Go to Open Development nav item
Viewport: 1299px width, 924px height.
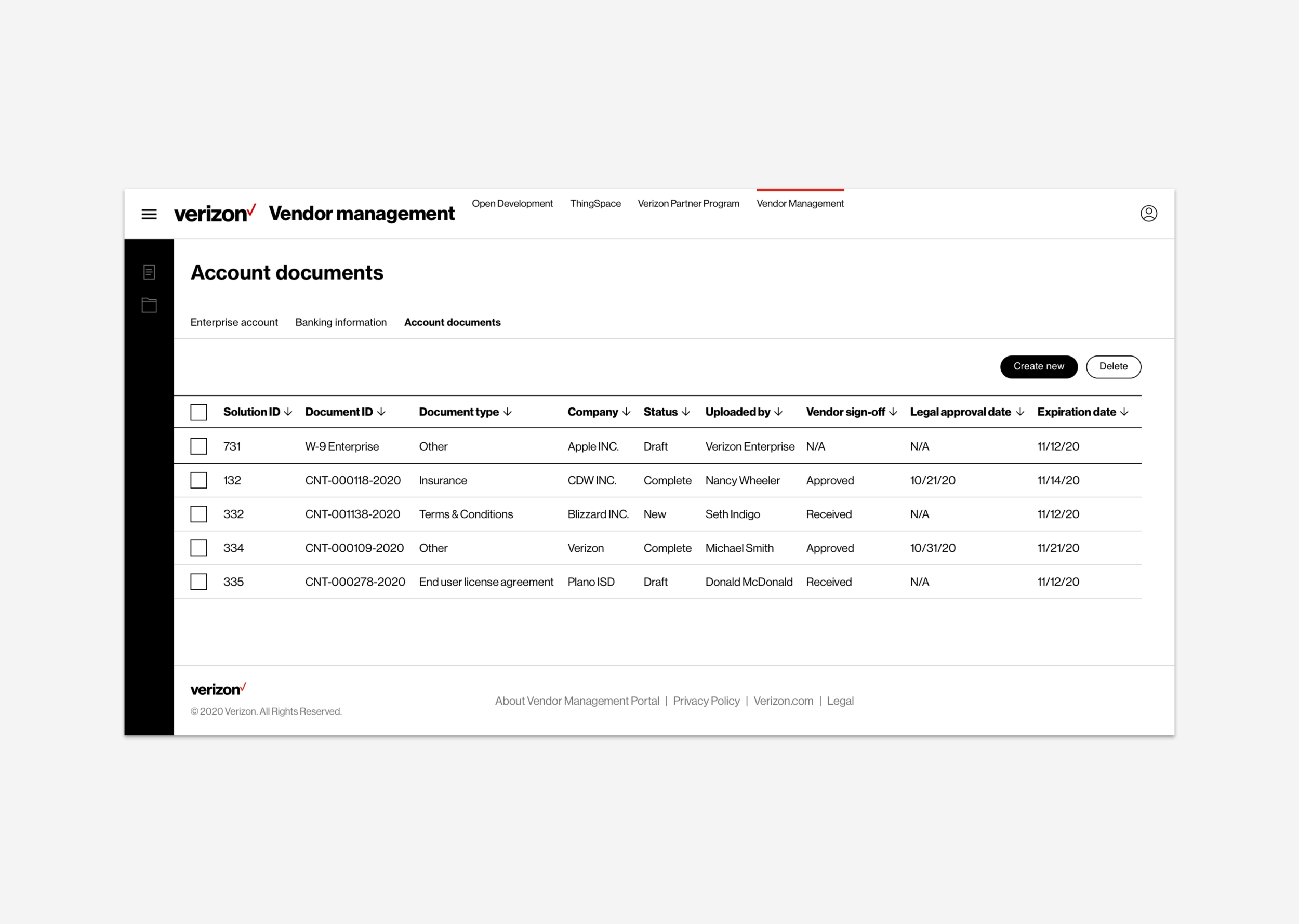pyautogui.click(x=512, y=204)
